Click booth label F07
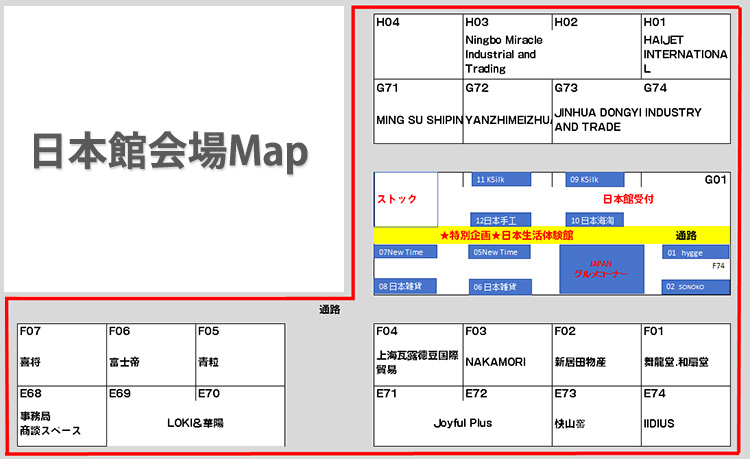The height and width of the screenshot is (459, 750). point(30,331)
